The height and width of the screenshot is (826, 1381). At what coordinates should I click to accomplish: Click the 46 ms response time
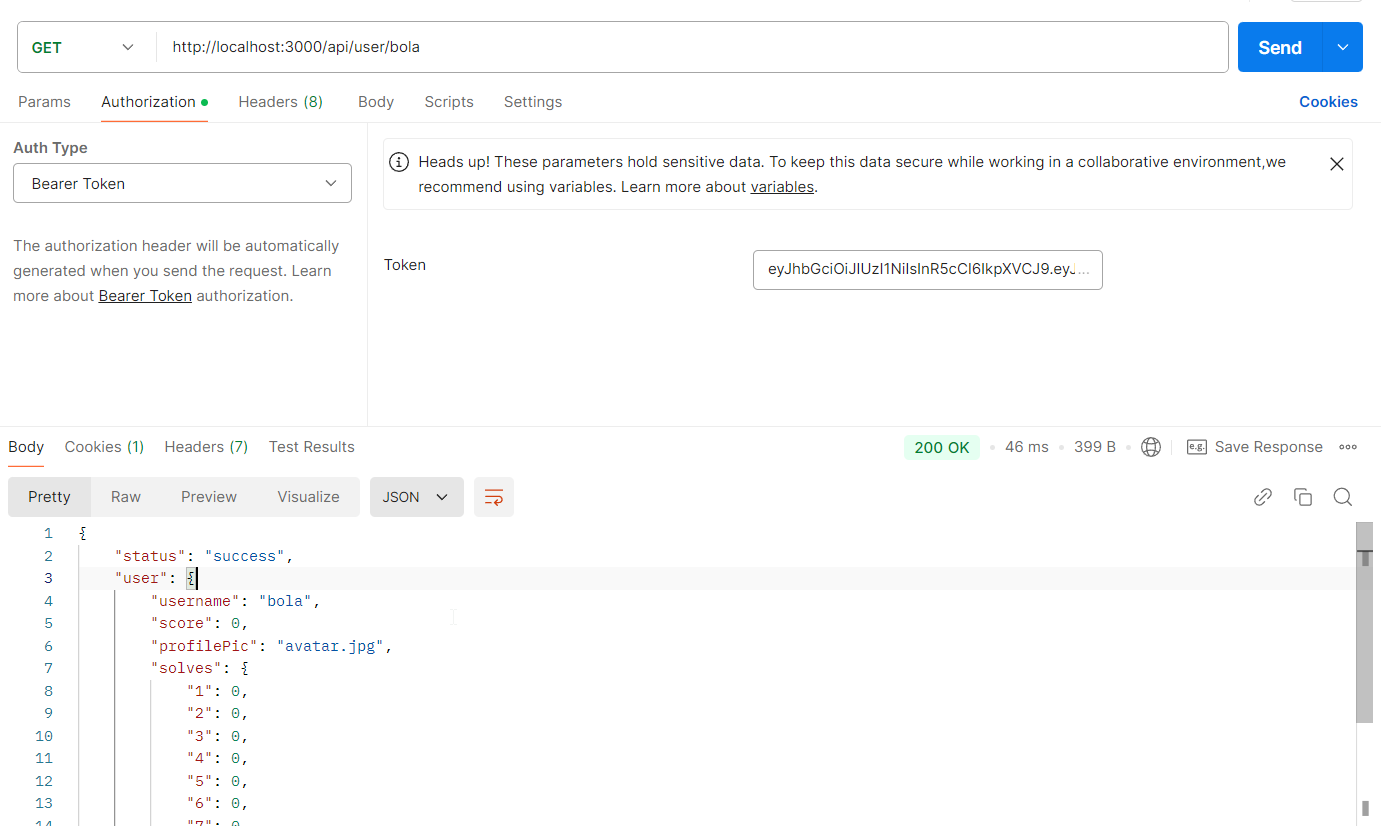click(1027, 447)
